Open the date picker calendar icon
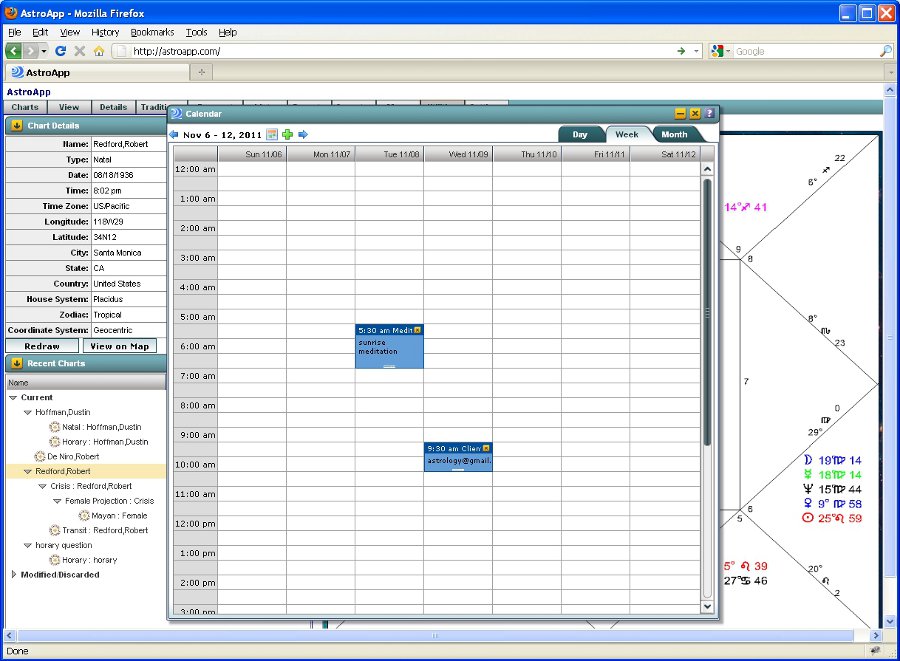The image size is (900, 661). 271,134
